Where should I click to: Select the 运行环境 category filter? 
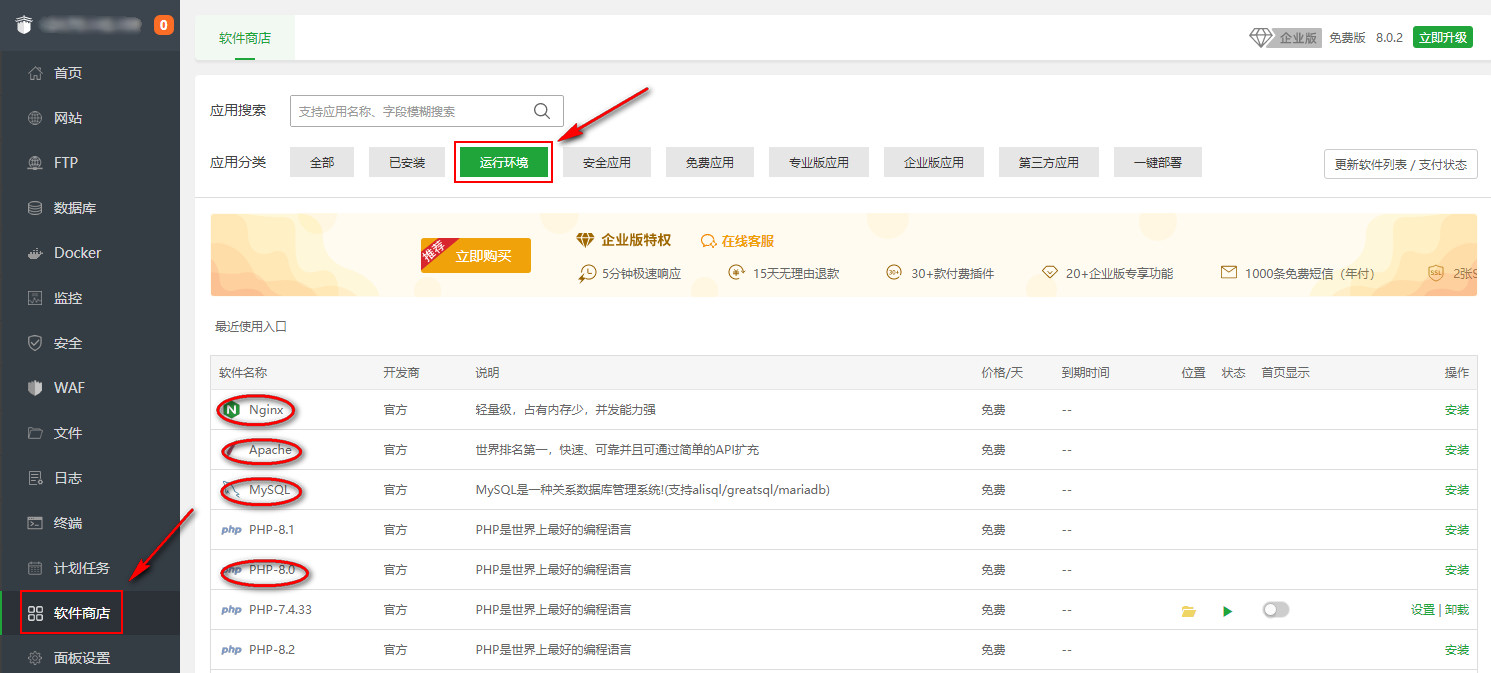coord(503,162)
